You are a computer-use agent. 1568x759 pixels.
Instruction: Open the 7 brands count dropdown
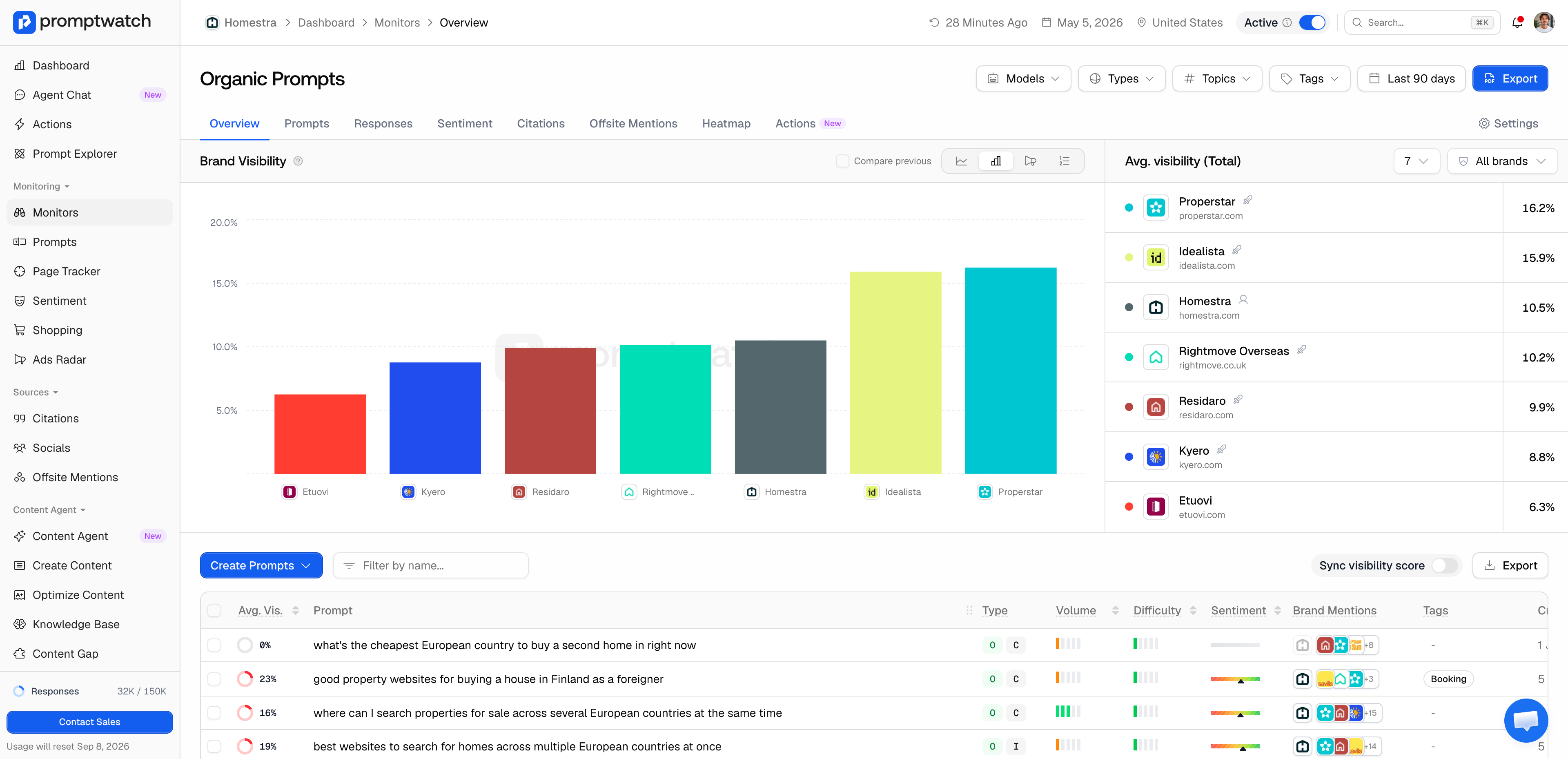coord(1417,161)
